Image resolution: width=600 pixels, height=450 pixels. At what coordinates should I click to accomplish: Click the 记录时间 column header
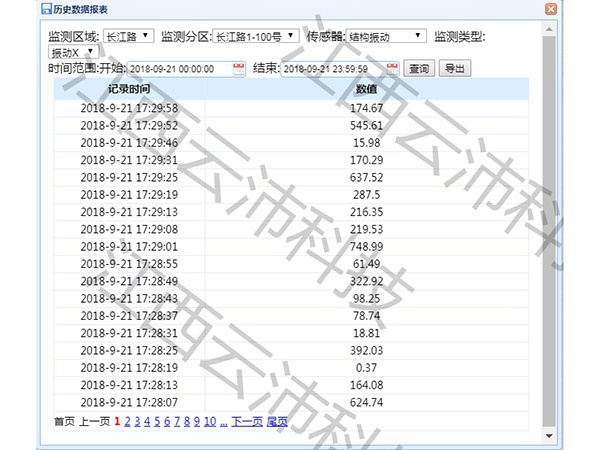click(129, 89)
